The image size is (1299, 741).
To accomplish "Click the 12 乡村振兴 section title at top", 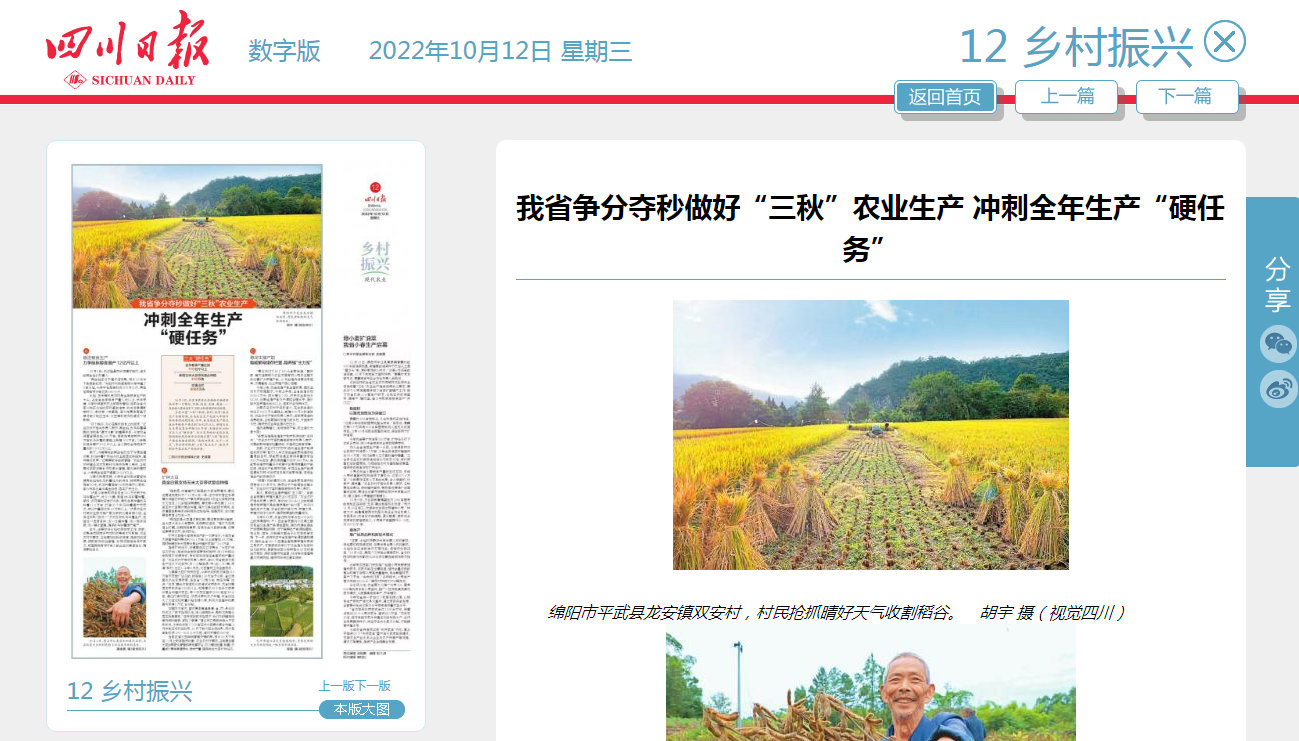I will pyautogui.click(x=1075, y=46).
